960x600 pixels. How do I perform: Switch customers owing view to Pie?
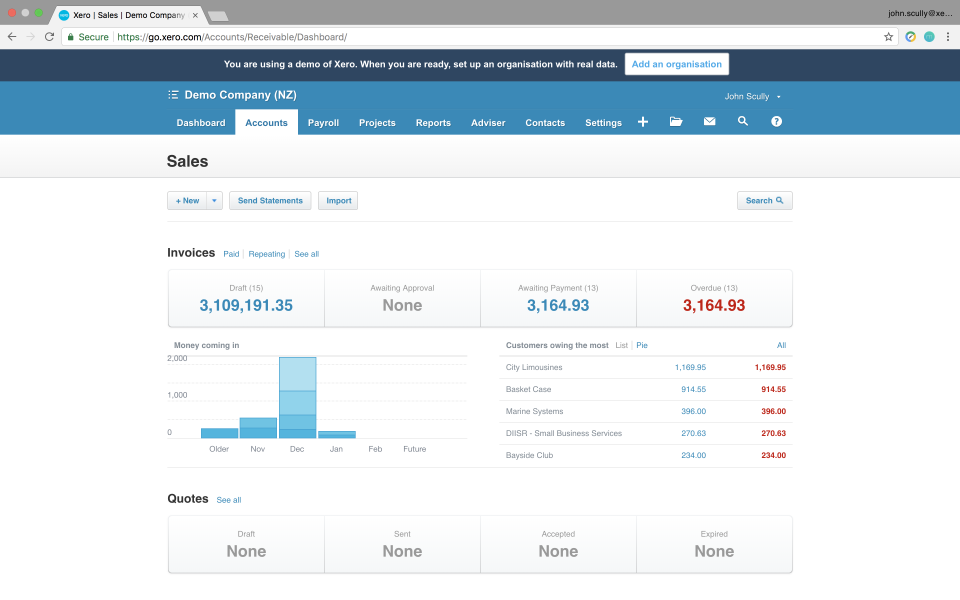[641, 344]
